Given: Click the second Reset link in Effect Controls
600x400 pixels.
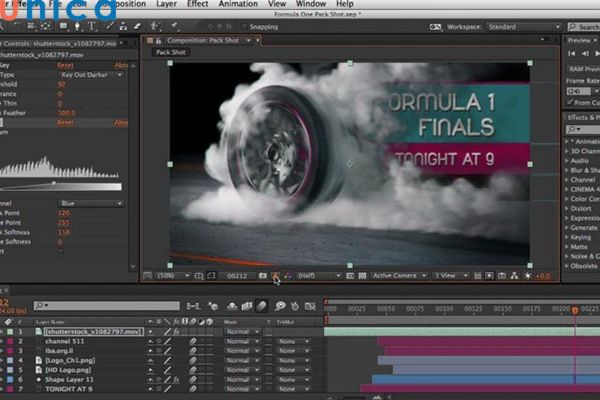Looking at the screenshot, I should click(65, 122).
